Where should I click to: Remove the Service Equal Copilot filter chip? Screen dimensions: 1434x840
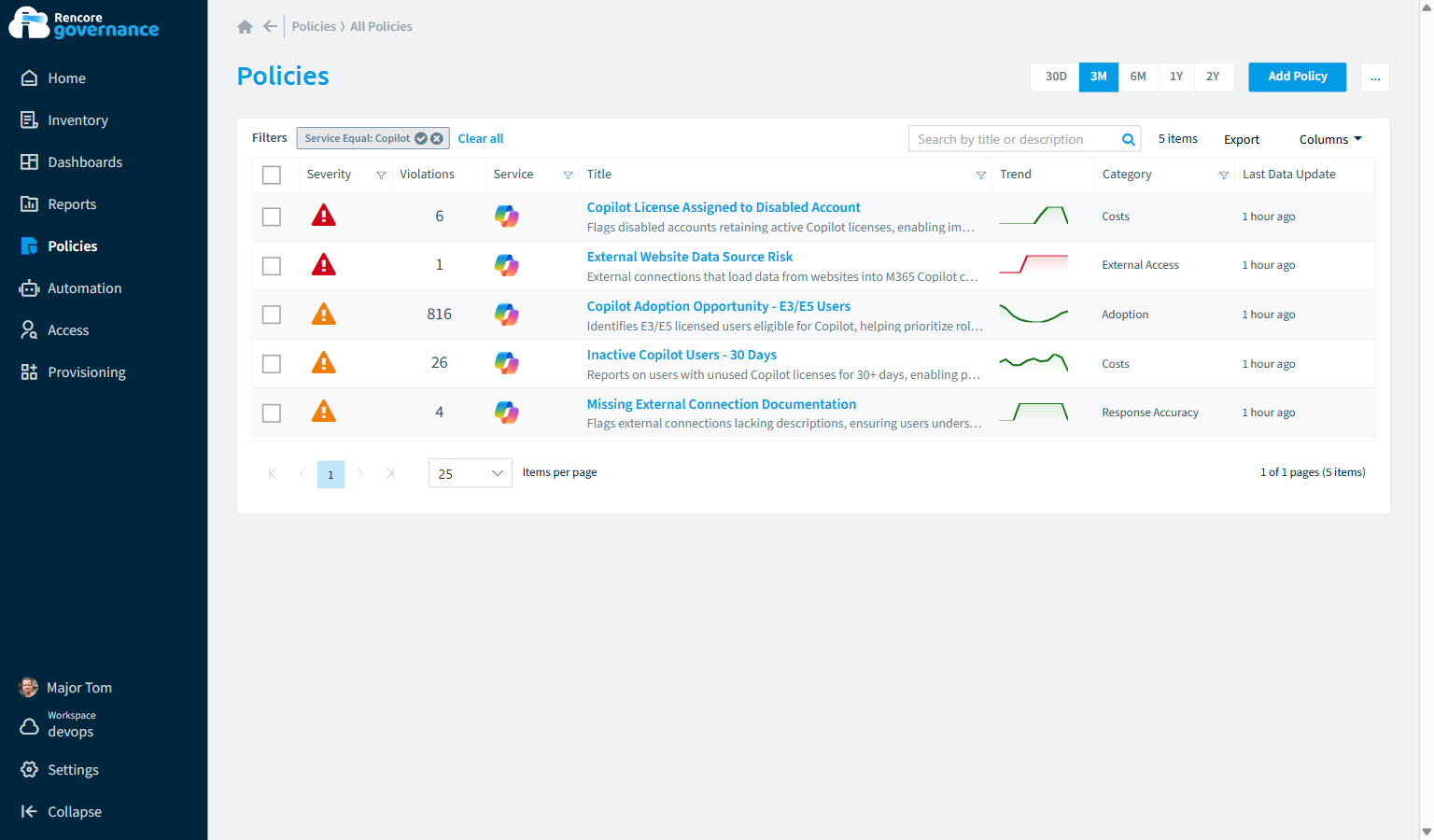point(436,138)
